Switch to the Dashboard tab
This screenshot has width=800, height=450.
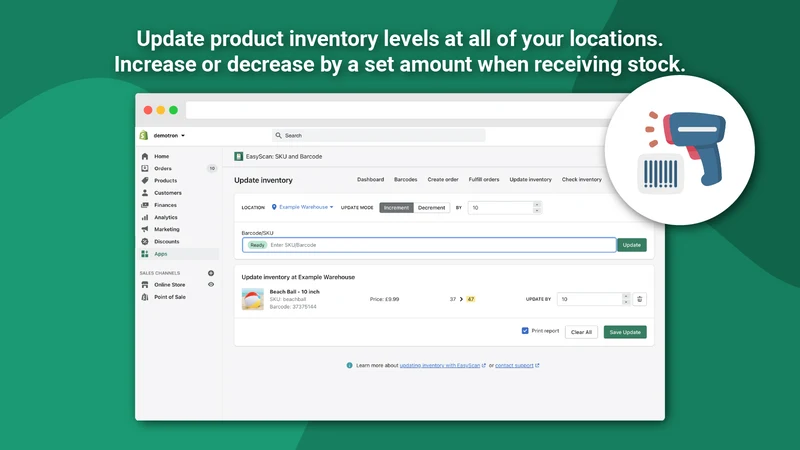[370, 180]
